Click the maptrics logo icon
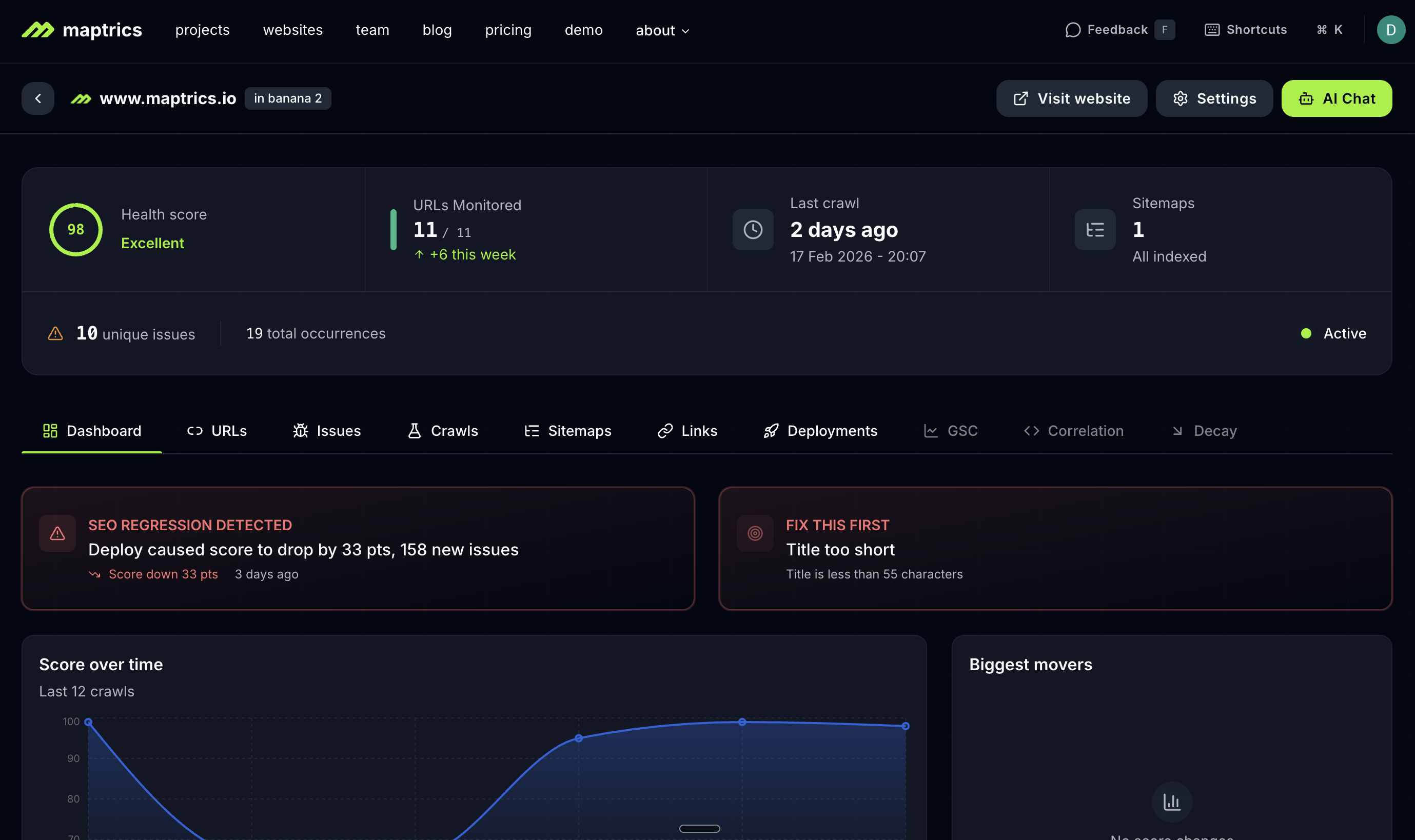 click(x=38, y=29)
